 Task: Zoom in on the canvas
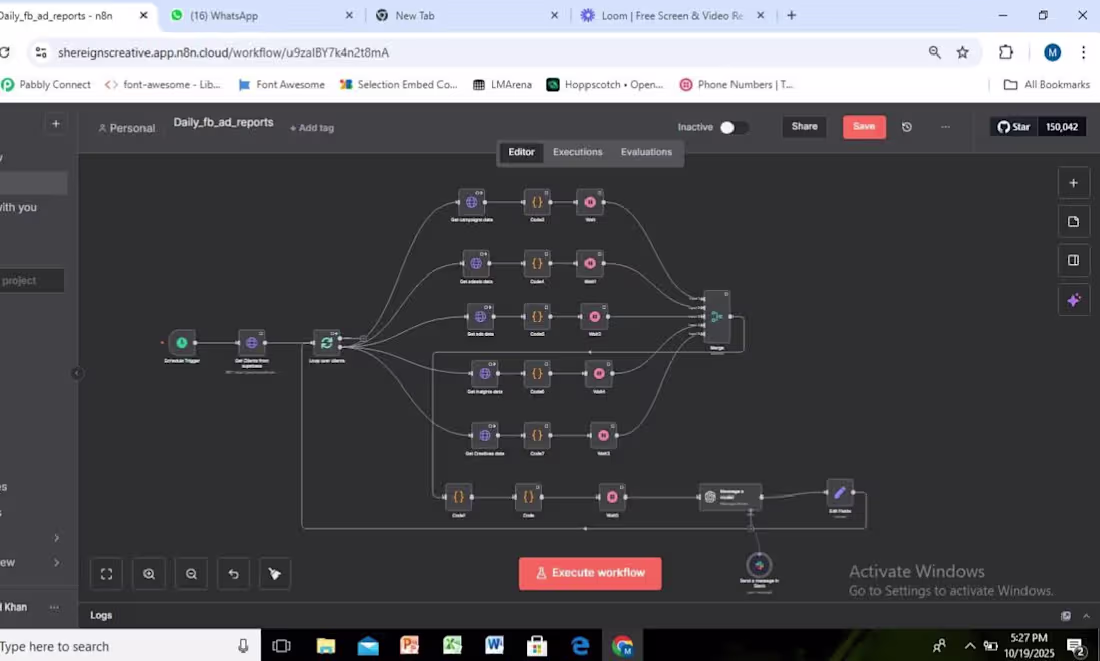pyautogui.click(x=149, y=574)
